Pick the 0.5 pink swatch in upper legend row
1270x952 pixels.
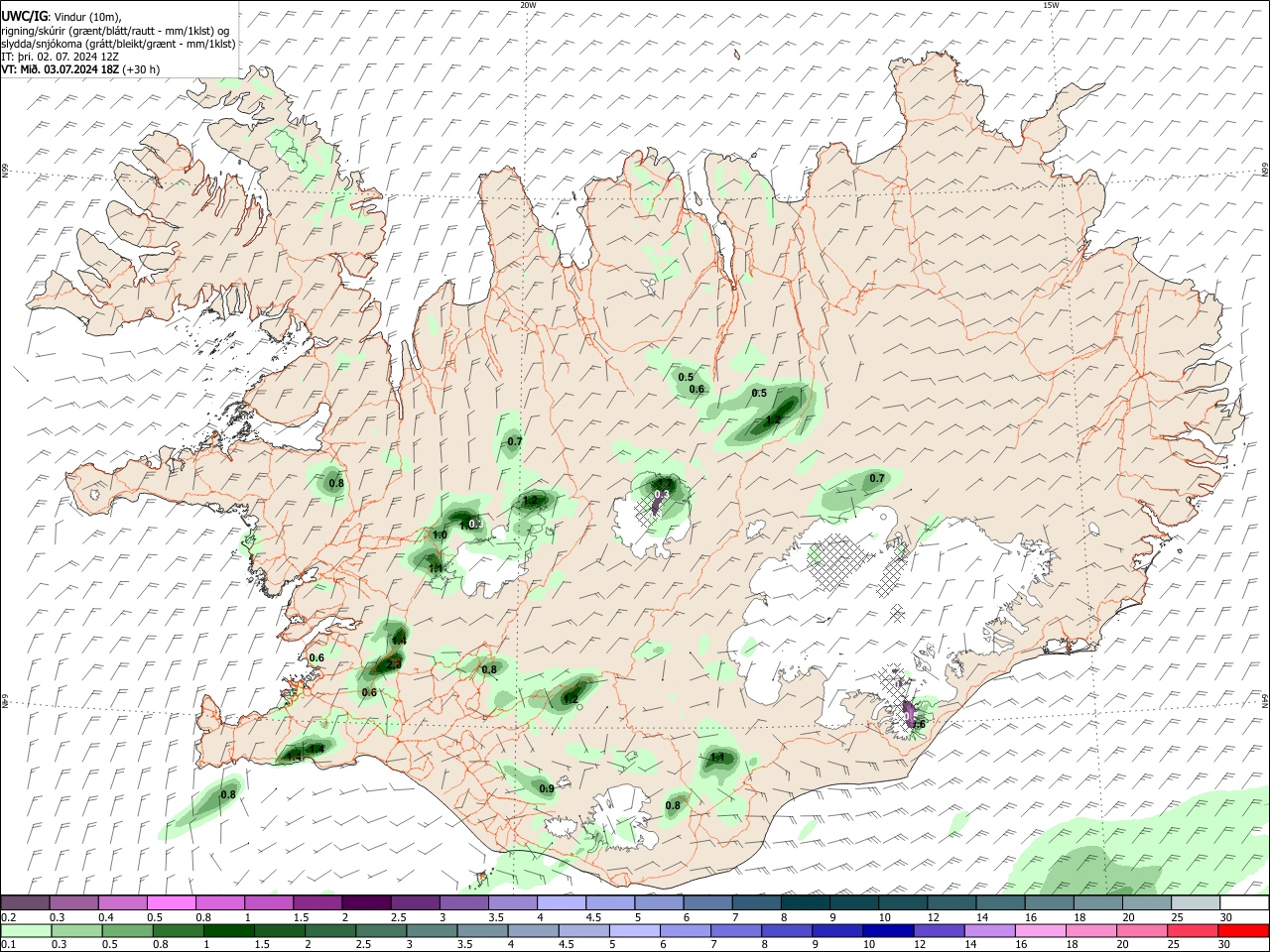click(x=171, y=903)
